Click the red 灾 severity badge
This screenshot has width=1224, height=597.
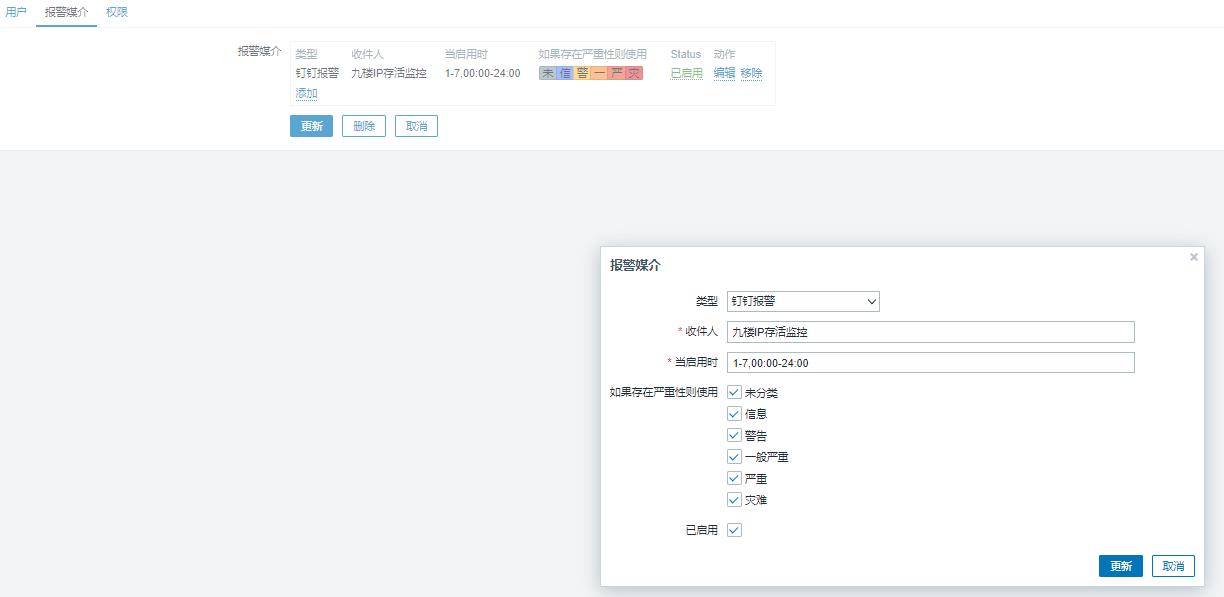pos(634,73)
